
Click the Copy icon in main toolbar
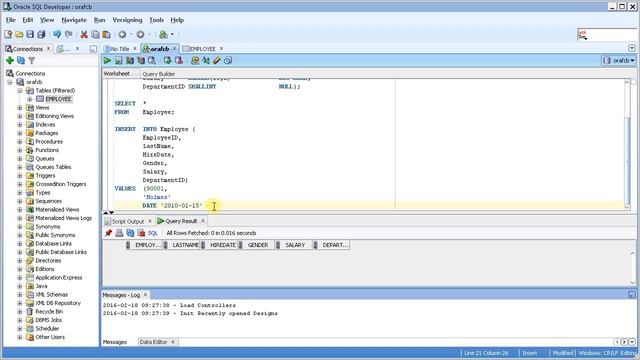pos(95,35)
